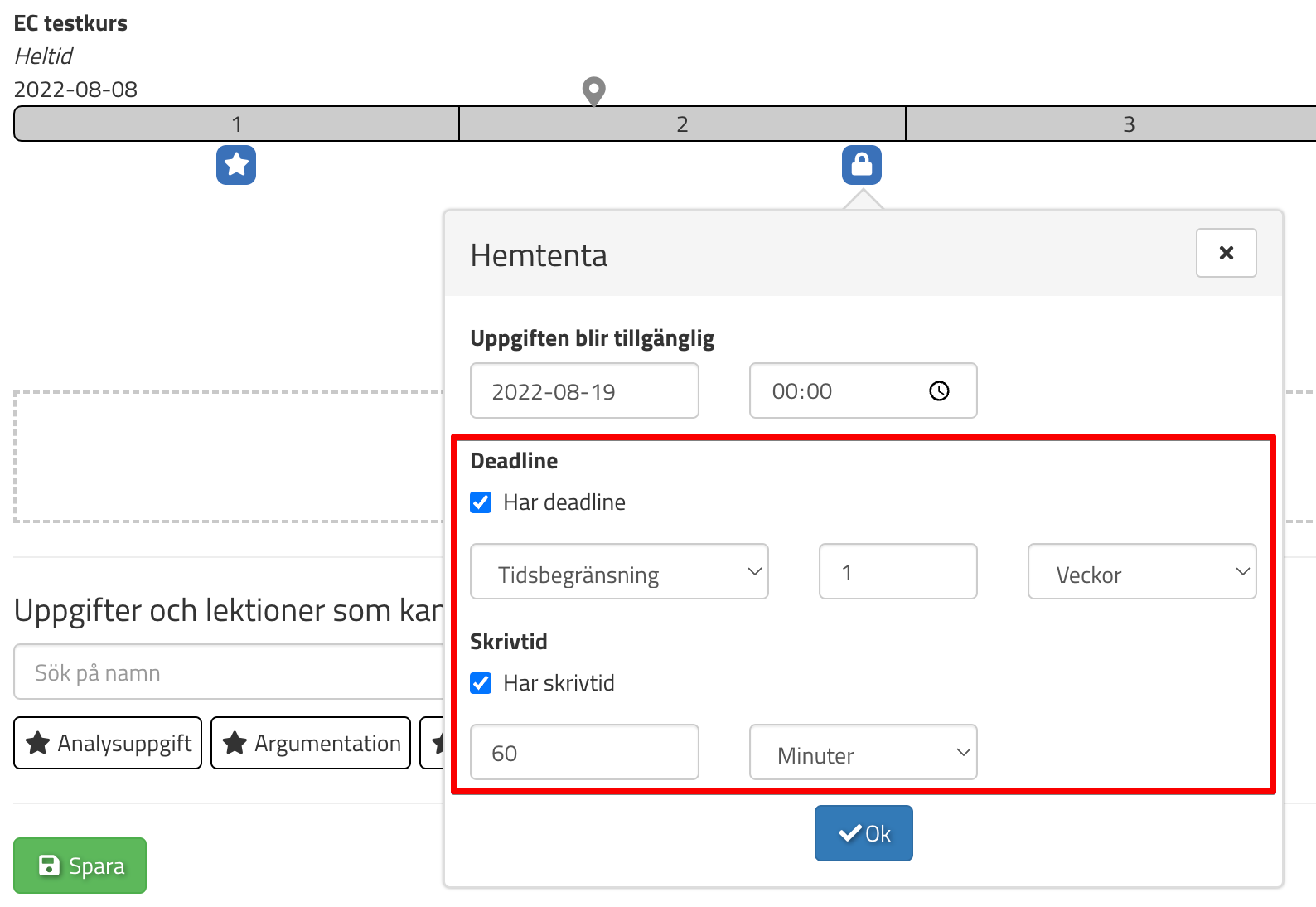
Task: Click the map pin marker icon
Action: 593,90
